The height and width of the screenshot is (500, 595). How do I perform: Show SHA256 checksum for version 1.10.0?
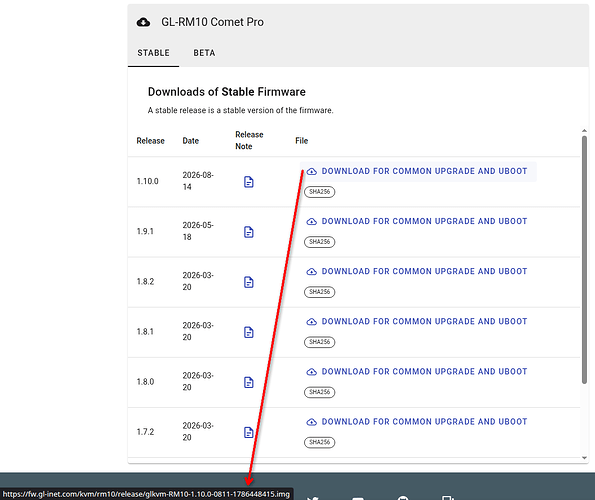[x=320, y=192]
